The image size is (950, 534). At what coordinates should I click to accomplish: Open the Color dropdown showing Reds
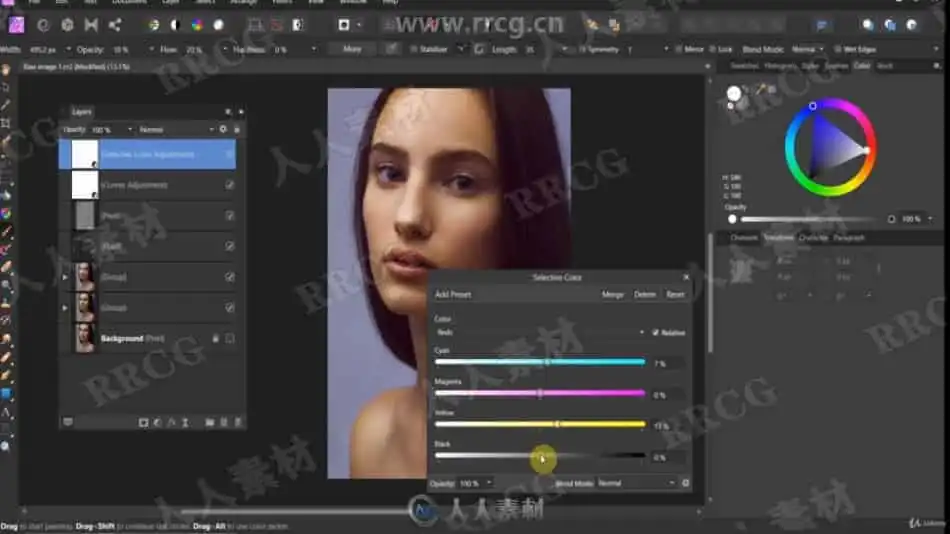539,332
